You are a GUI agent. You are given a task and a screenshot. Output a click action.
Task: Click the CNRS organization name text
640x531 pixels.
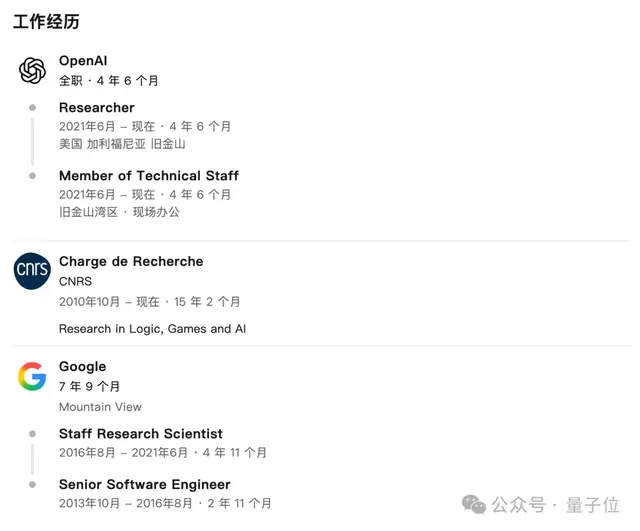(x=75, y=282)
